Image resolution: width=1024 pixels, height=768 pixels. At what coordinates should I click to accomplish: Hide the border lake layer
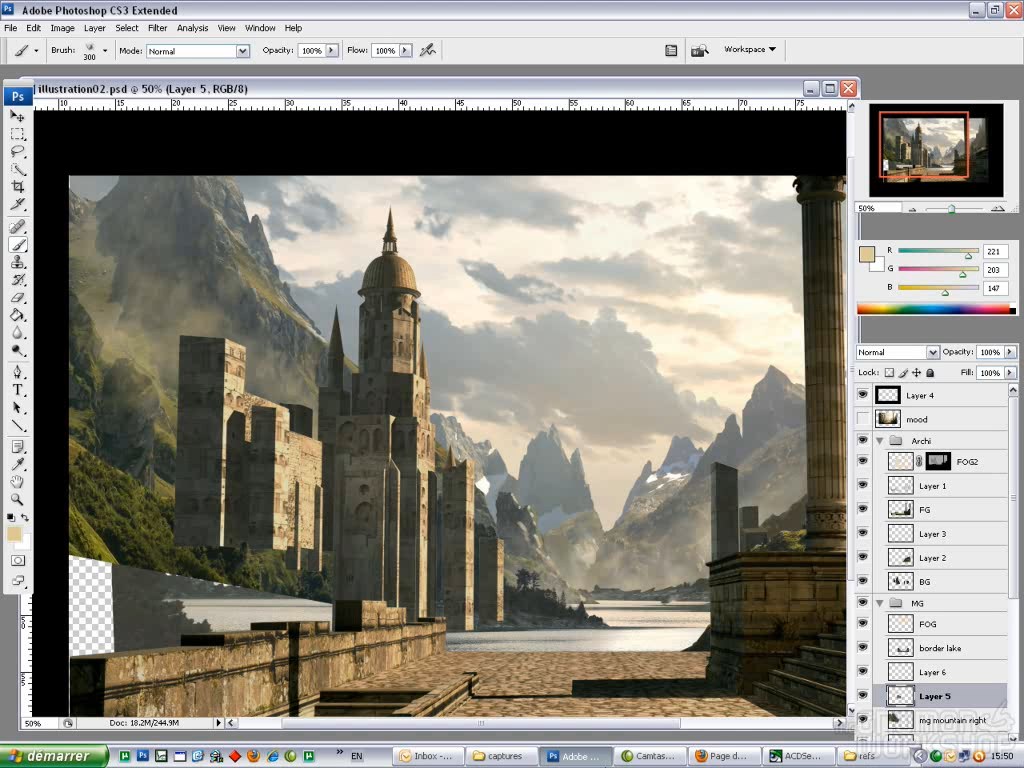863,648
